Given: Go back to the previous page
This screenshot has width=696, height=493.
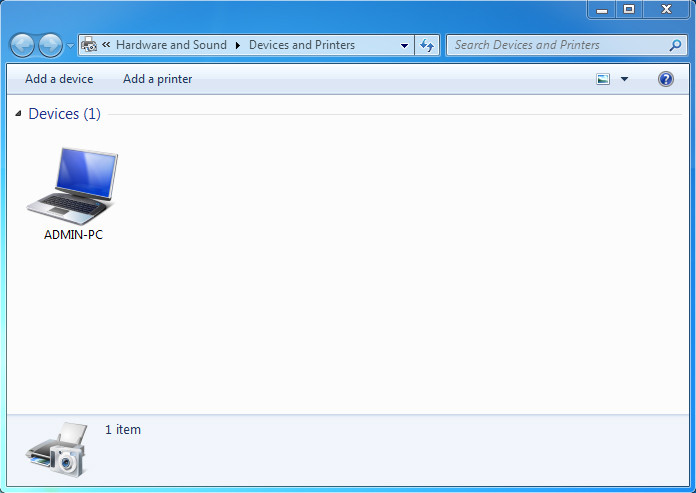Looking at the screenshot, I should 22,45.
